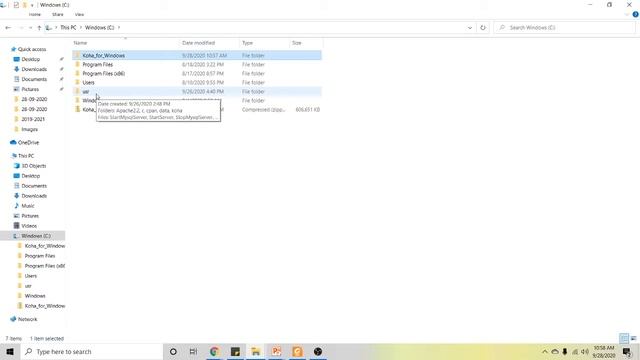The width and height of the screenshot is (640, 360).
Task: Select the Koha_for_Windows folder in file list
Action: 197,56
